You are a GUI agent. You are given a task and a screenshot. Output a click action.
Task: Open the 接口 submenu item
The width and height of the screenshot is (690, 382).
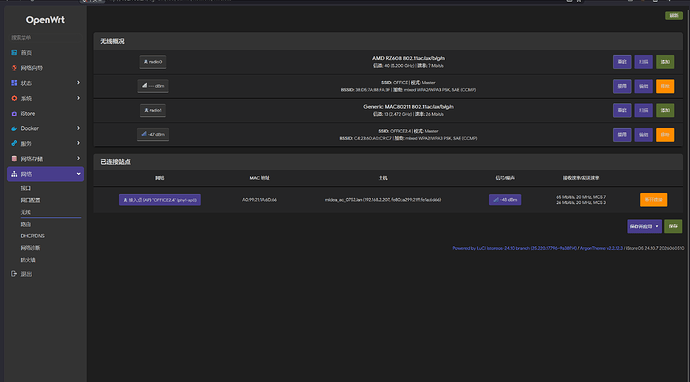26,188
